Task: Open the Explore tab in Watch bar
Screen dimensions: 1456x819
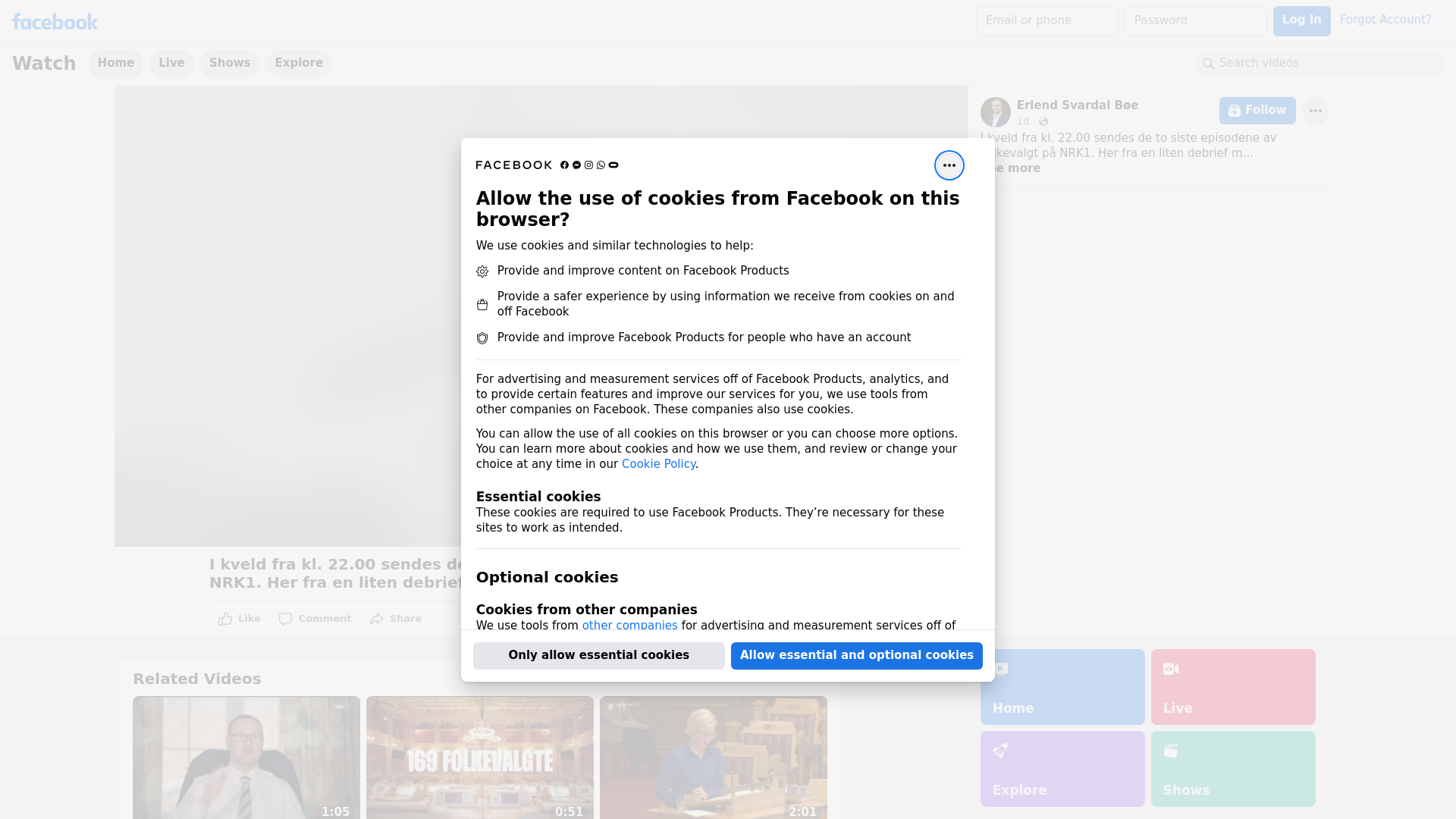Action: [298, 63]
